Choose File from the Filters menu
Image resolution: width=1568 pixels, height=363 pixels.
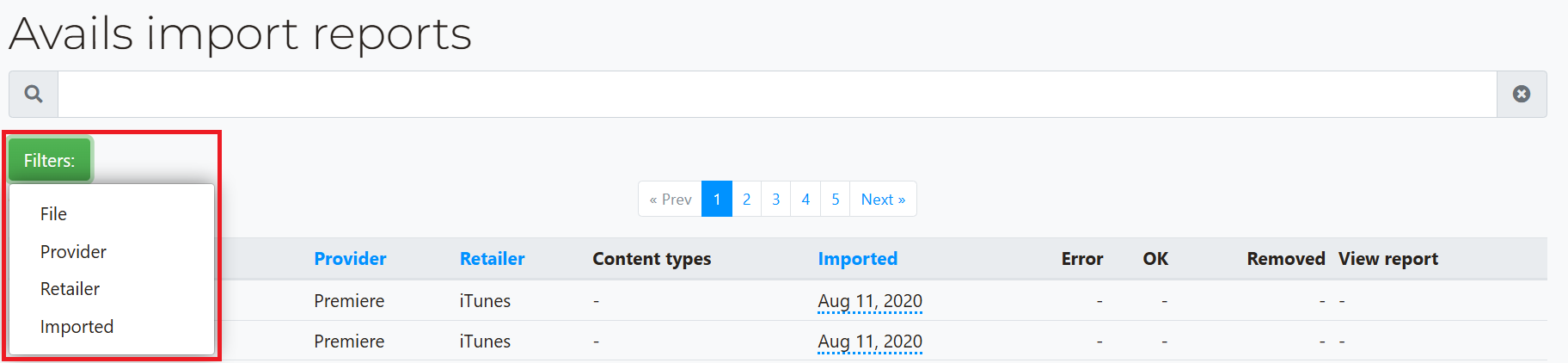click(x=53, y=214)
